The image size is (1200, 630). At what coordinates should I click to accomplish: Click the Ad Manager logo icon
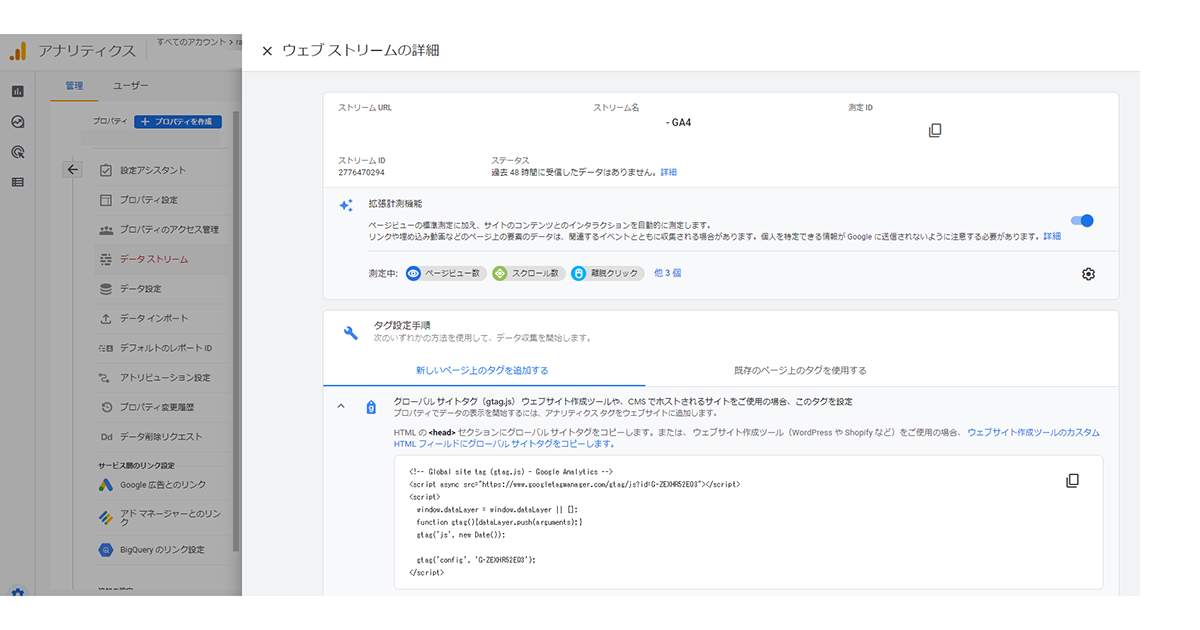pos(106,517)
